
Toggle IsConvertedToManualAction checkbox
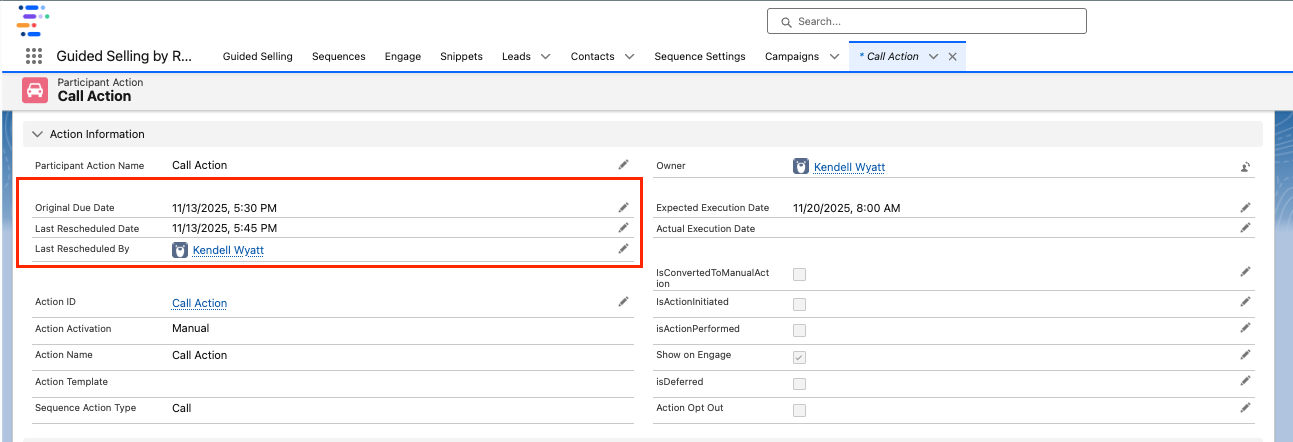coord(799,274)
